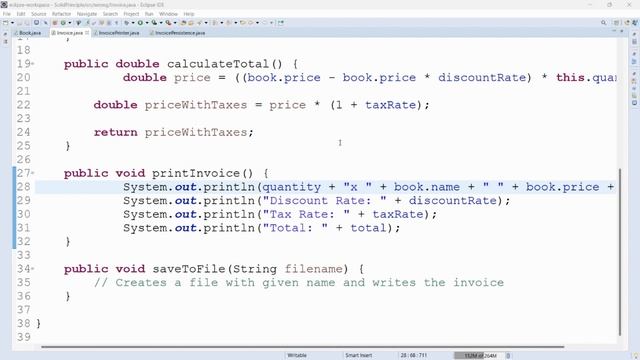Open the External Tools dropdown arrow

[x=175, y=23]
